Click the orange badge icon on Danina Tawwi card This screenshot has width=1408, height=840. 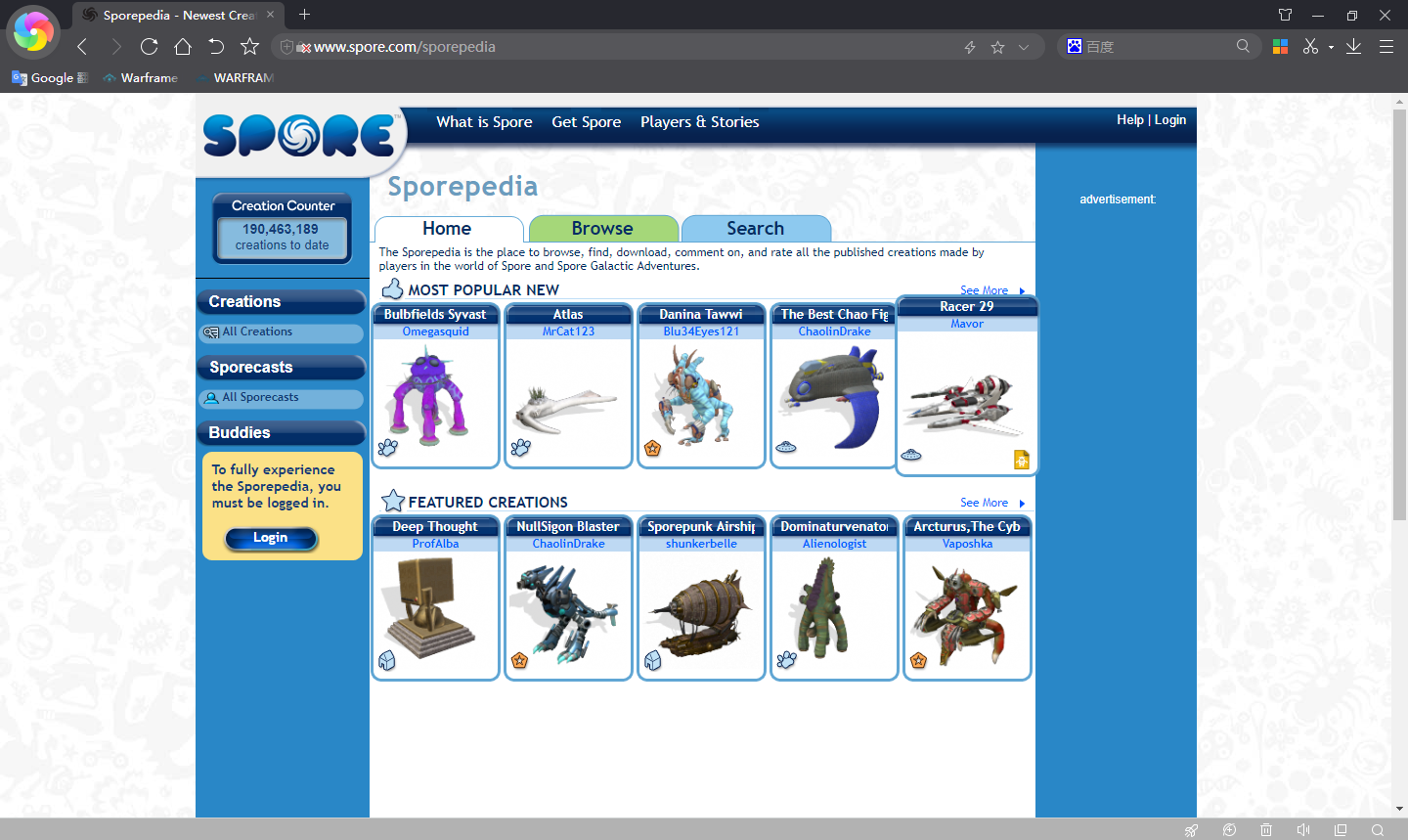[652, 449]
